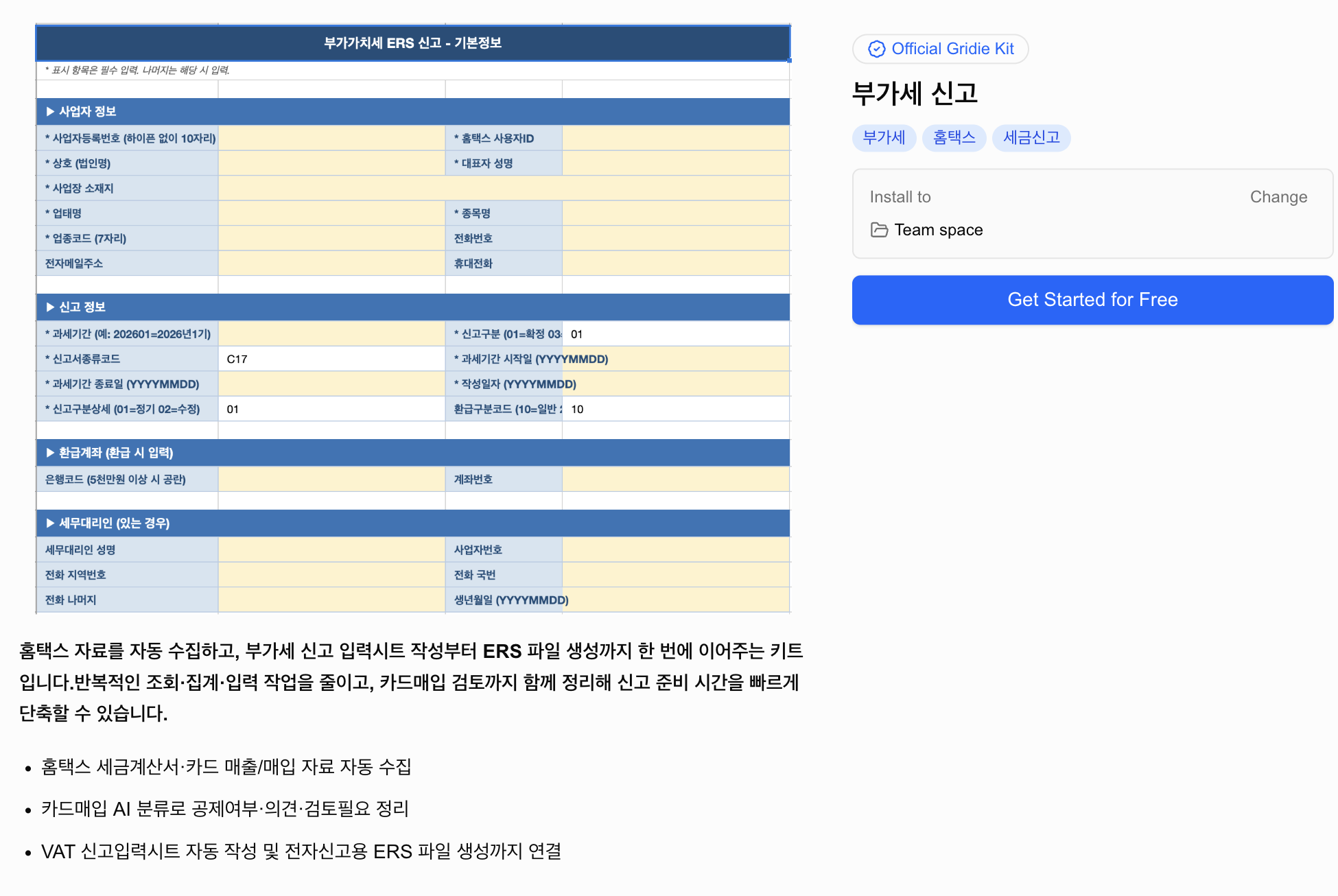1338x896 pixels.
Task: Select the 부가세 tag
Action: (x=884, y=137)
